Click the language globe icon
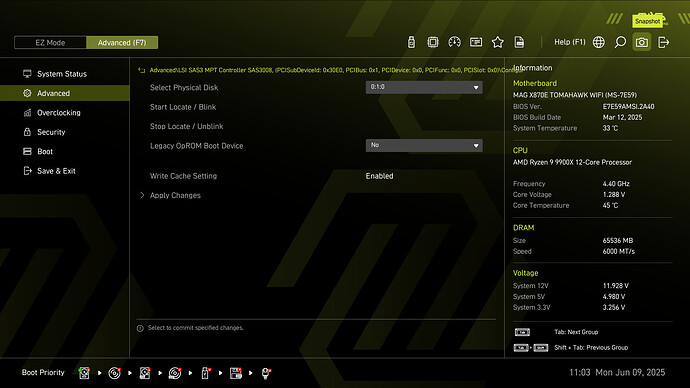This screenshot has height=388, width=690. point(598,42)
